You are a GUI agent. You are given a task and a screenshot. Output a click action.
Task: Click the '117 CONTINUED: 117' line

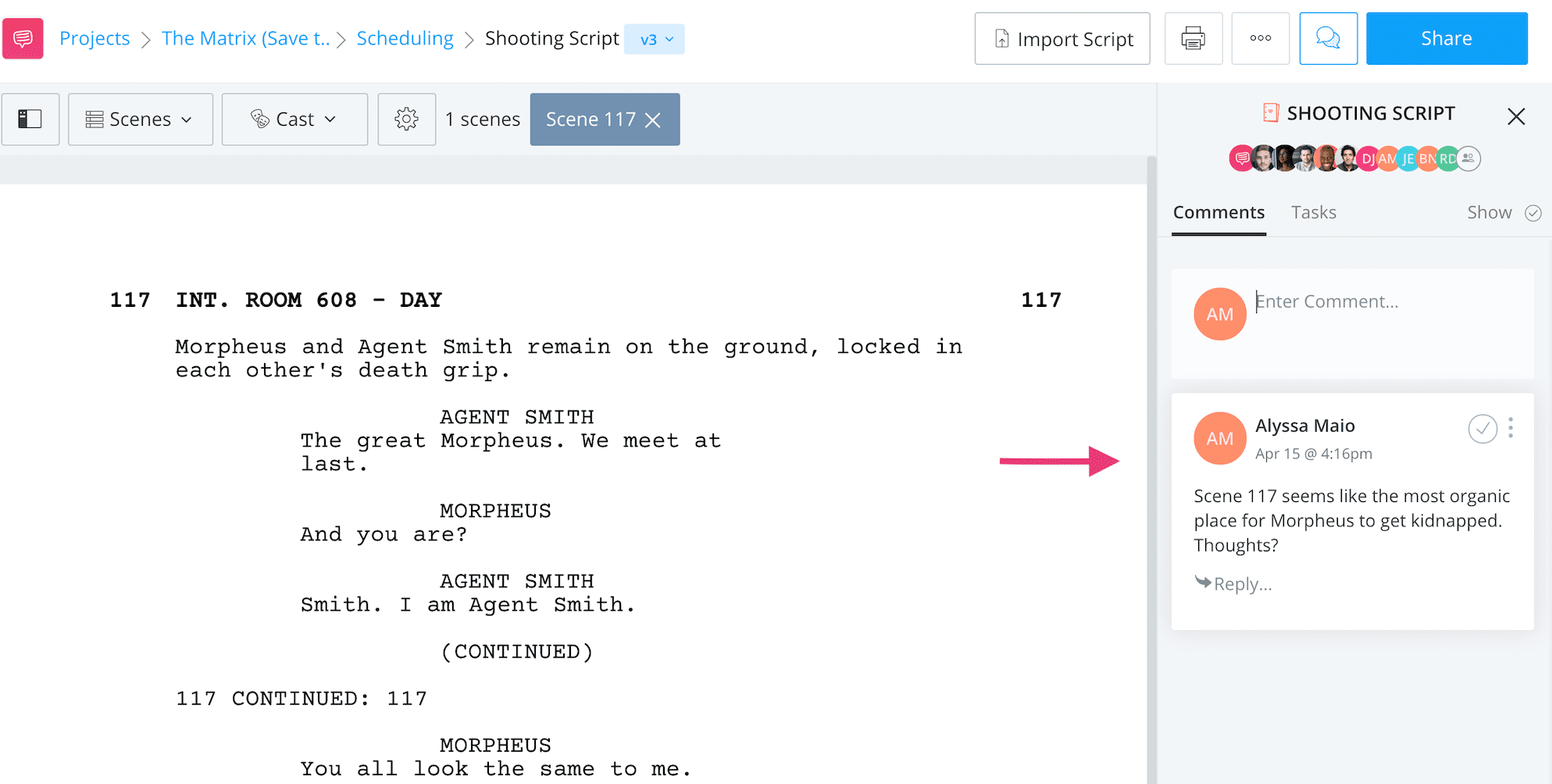click(x=301, y=699)
